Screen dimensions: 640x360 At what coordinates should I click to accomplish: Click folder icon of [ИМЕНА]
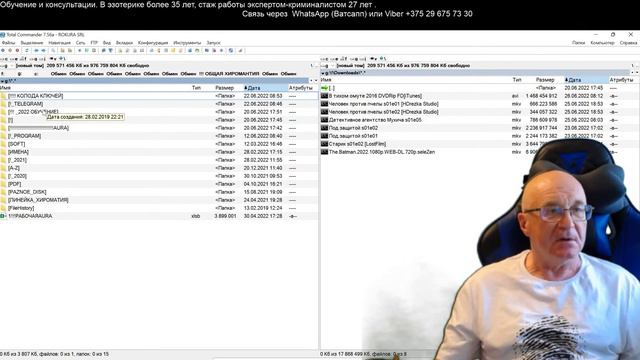point(4,152)
